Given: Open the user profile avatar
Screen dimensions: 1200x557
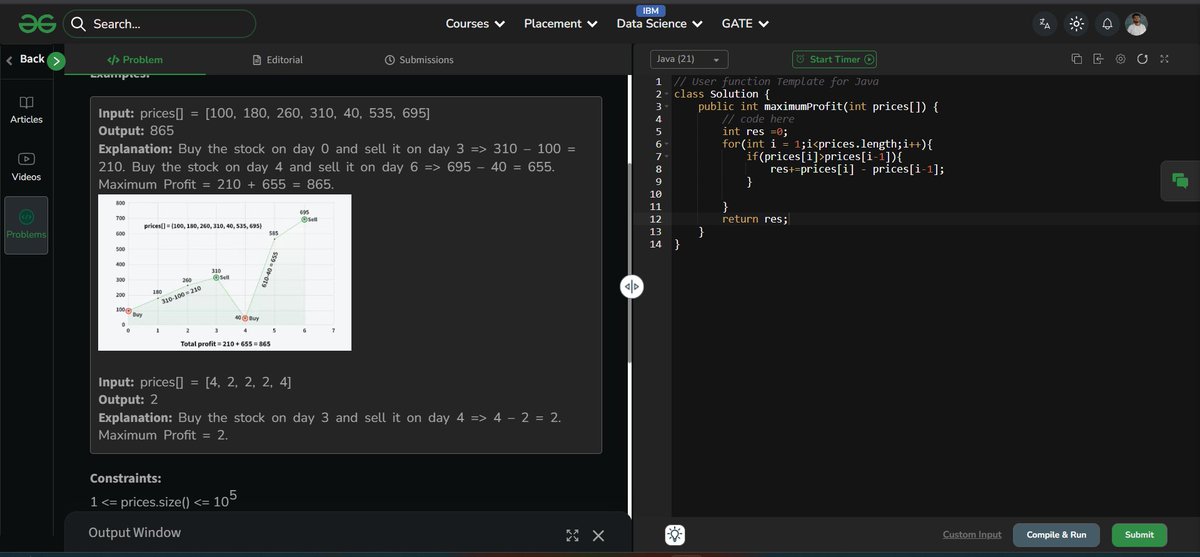Looking at the screenshot, I should pos(1137,23).
